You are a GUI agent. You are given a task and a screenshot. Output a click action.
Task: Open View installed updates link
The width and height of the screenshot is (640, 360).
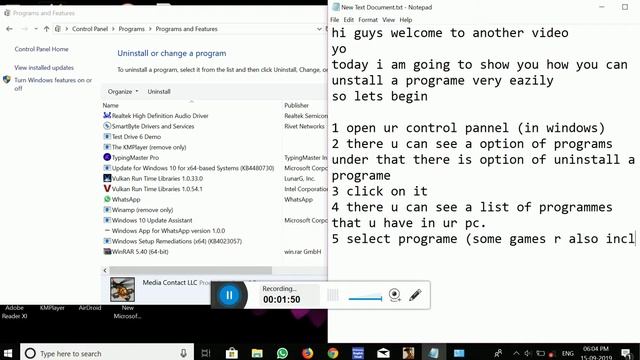[x=44, y=68]
